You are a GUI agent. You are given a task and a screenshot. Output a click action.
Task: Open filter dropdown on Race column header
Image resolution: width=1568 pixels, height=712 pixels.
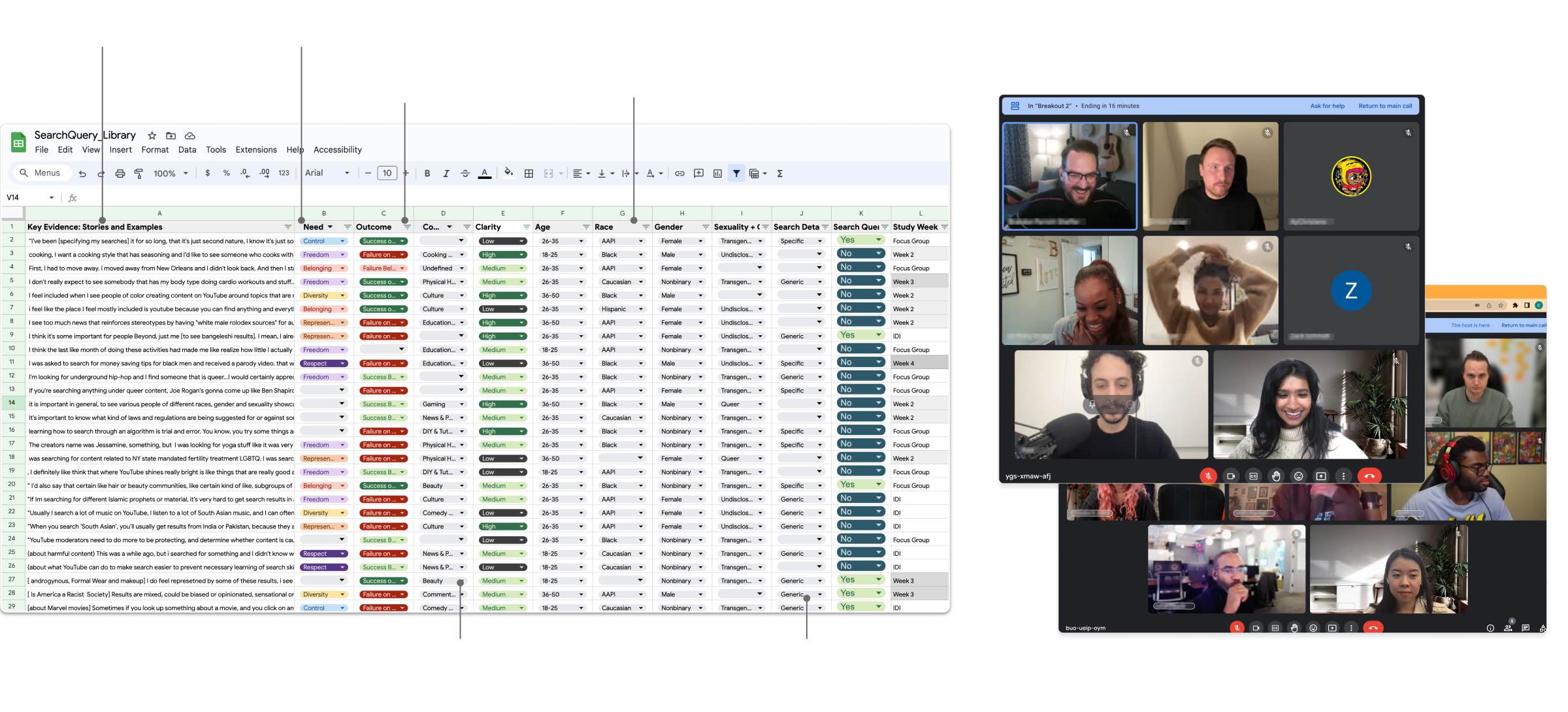(645, 227)
